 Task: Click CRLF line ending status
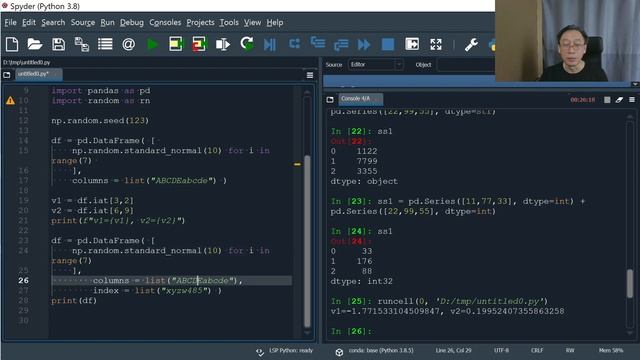click(537, 351)
